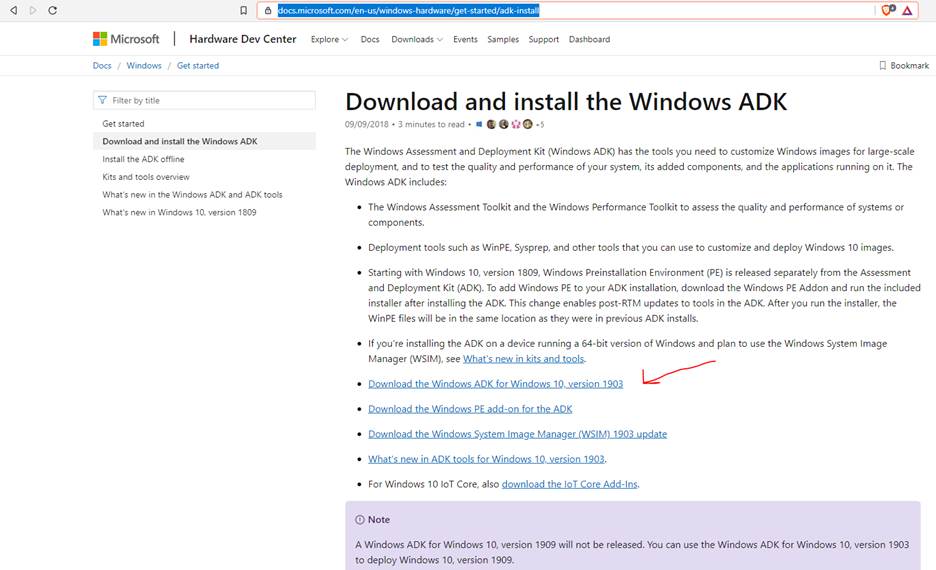Open the Brave Shields lion icon
The height and width of the screenshot is (570, 936).
click(x=888, y=10)
